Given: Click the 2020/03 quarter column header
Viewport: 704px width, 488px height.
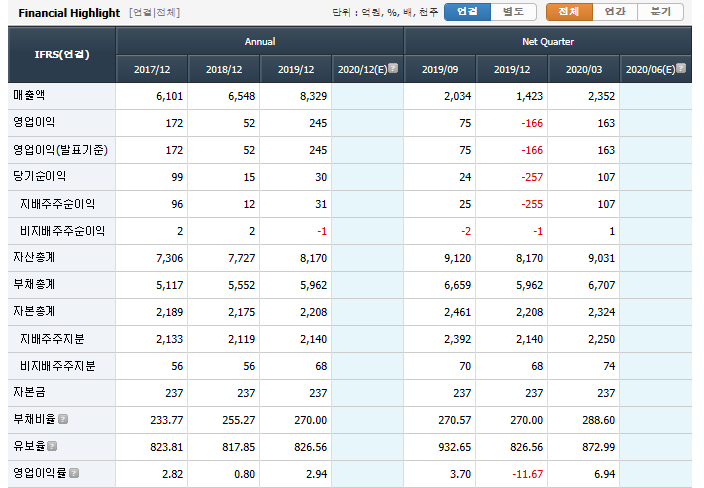Looking at the screenshot, I should pos(584,70).
